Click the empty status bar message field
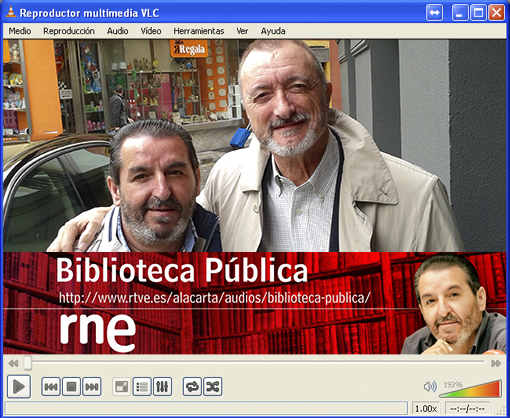The height and width of the screenshot is (418, 510). pyautogui.click(x=207, y=408)
